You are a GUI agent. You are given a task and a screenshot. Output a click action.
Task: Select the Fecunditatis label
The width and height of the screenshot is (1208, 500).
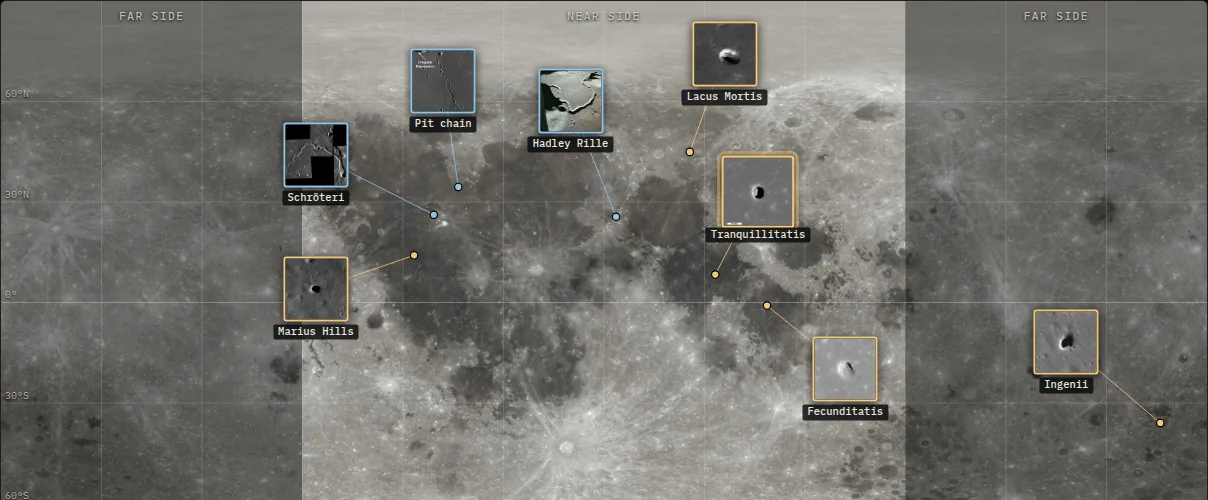click(x=845, y=412)
